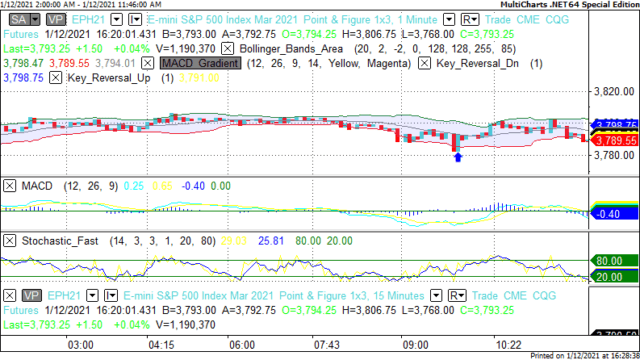
Task: Open the dropdown after '15 Minutes'
Action: point(436,296)
